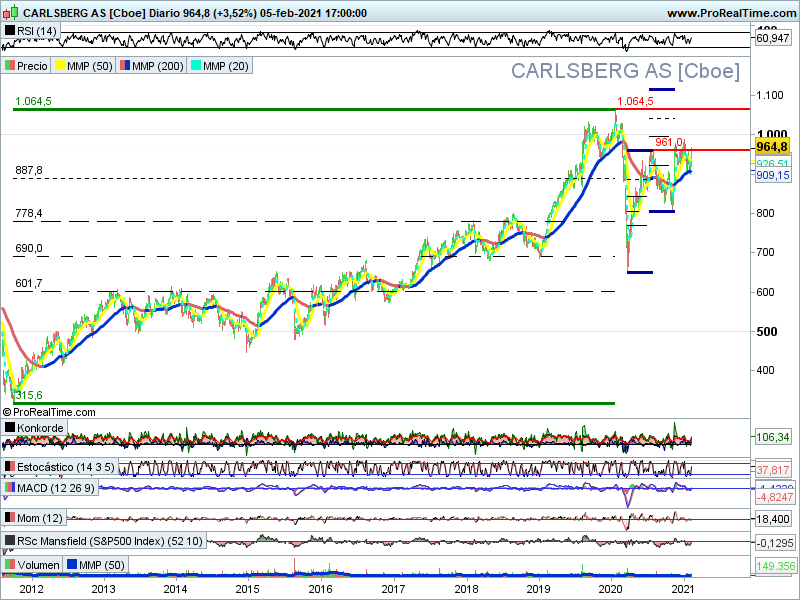Click the 778,4 support level label
800x600 pixels.
tap(29, 213)
